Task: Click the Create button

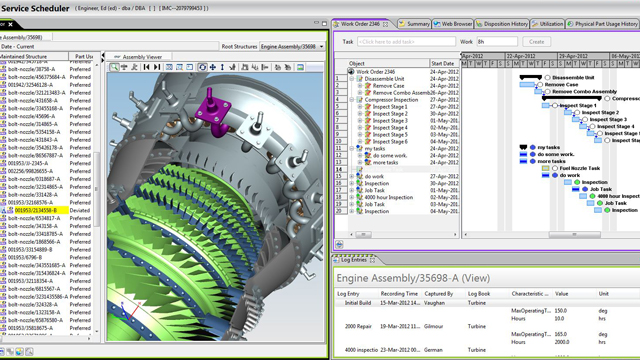Action: click(536, 42)
